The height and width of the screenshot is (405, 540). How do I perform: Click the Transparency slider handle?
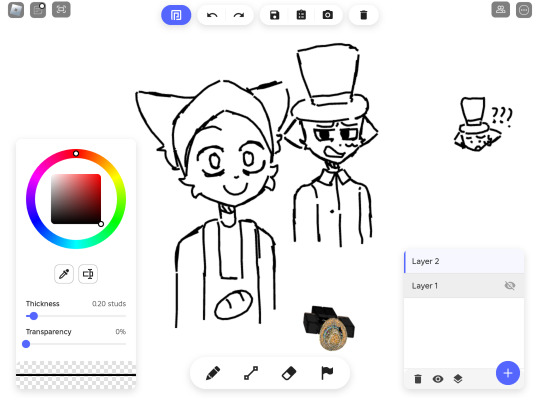pos(26,344)
